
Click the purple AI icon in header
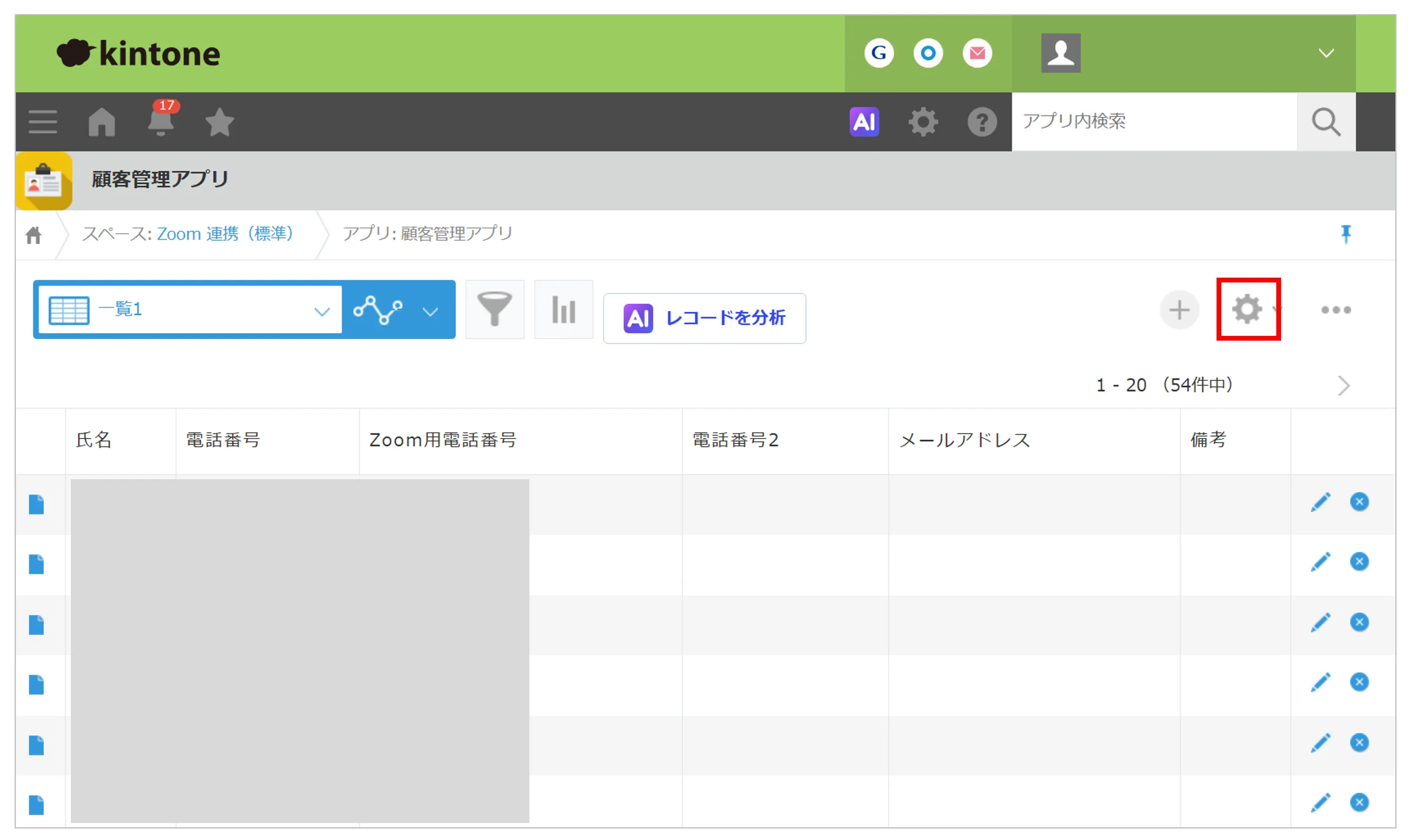click(x=864, y=122)
